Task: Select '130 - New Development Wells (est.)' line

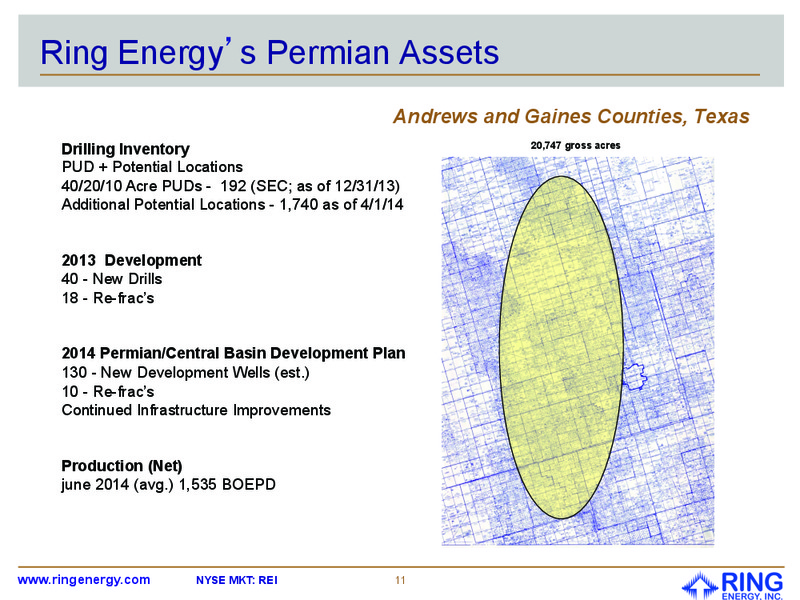Action: (x=186, y=372)
